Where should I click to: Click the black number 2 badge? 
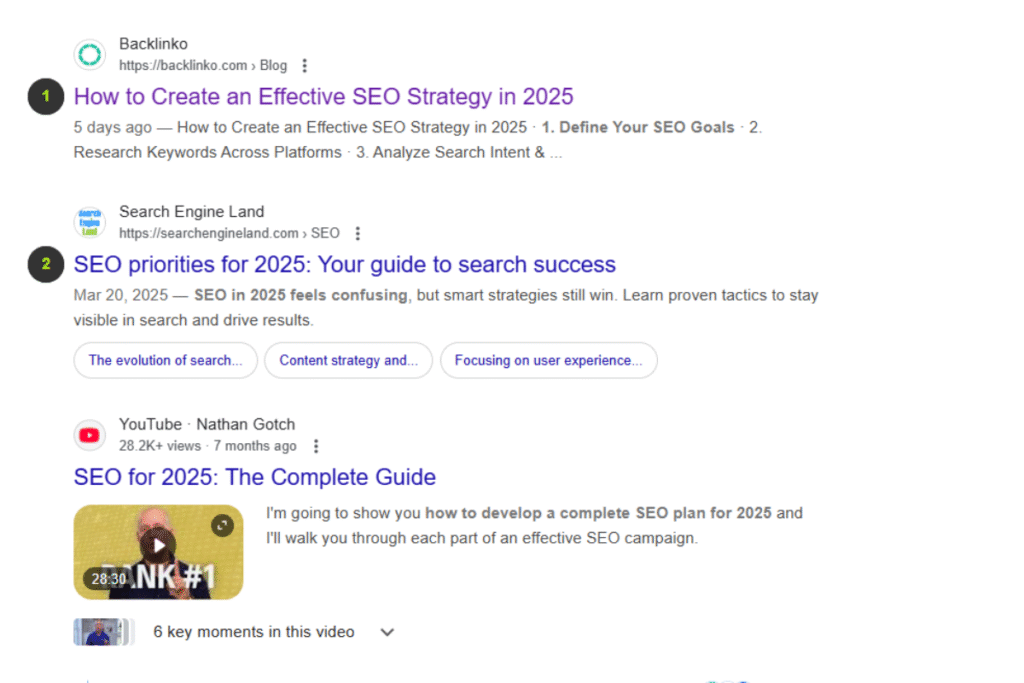[x=45, y=265]
